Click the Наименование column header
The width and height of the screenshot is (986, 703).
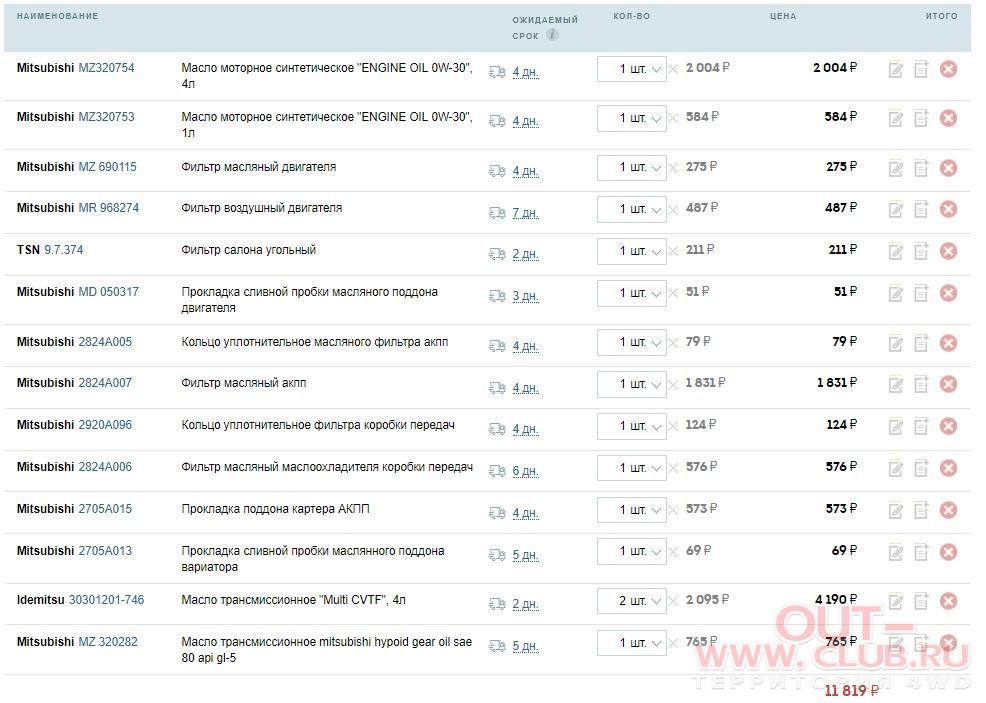[57, 16]
